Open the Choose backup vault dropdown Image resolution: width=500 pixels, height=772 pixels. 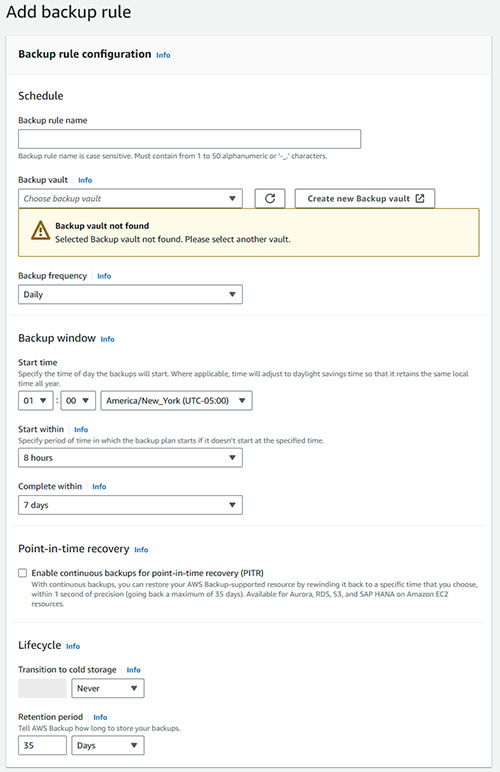point(130,198)
